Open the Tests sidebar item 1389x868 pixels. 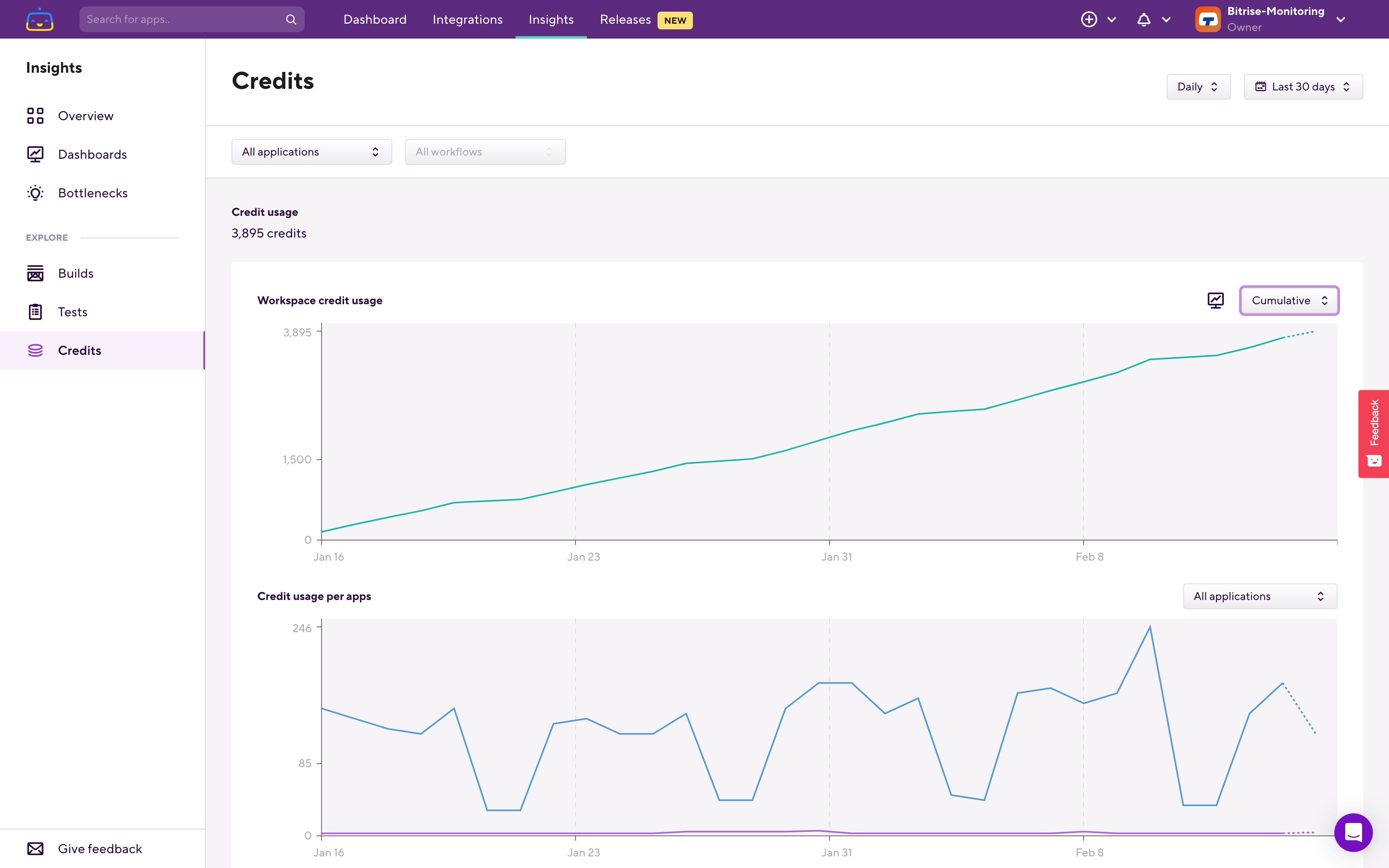(72, 312)
